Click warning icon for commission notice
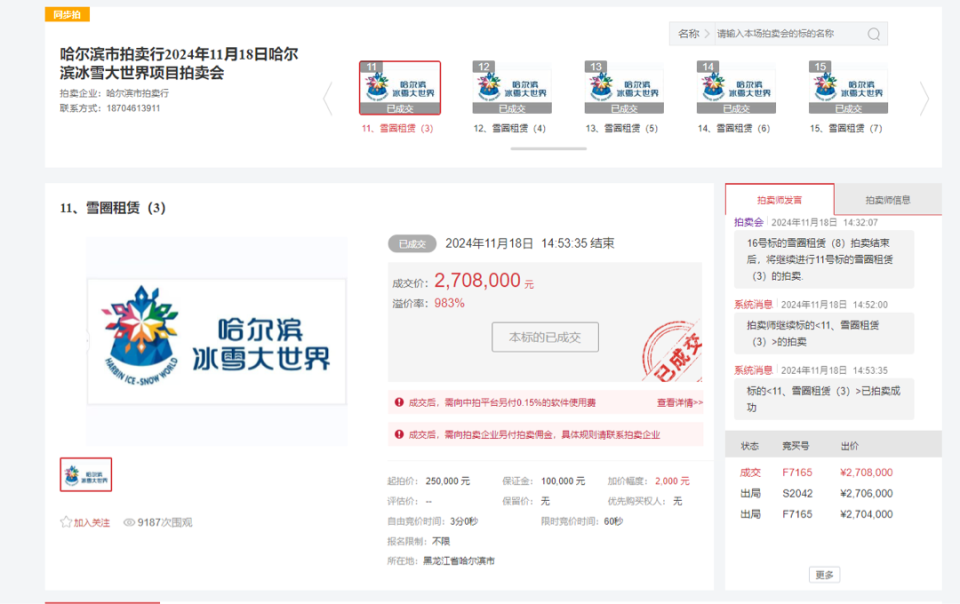Image resolution: width=960 pixels, height=604 pixels. pyautogui.click(x=399, y=434)
